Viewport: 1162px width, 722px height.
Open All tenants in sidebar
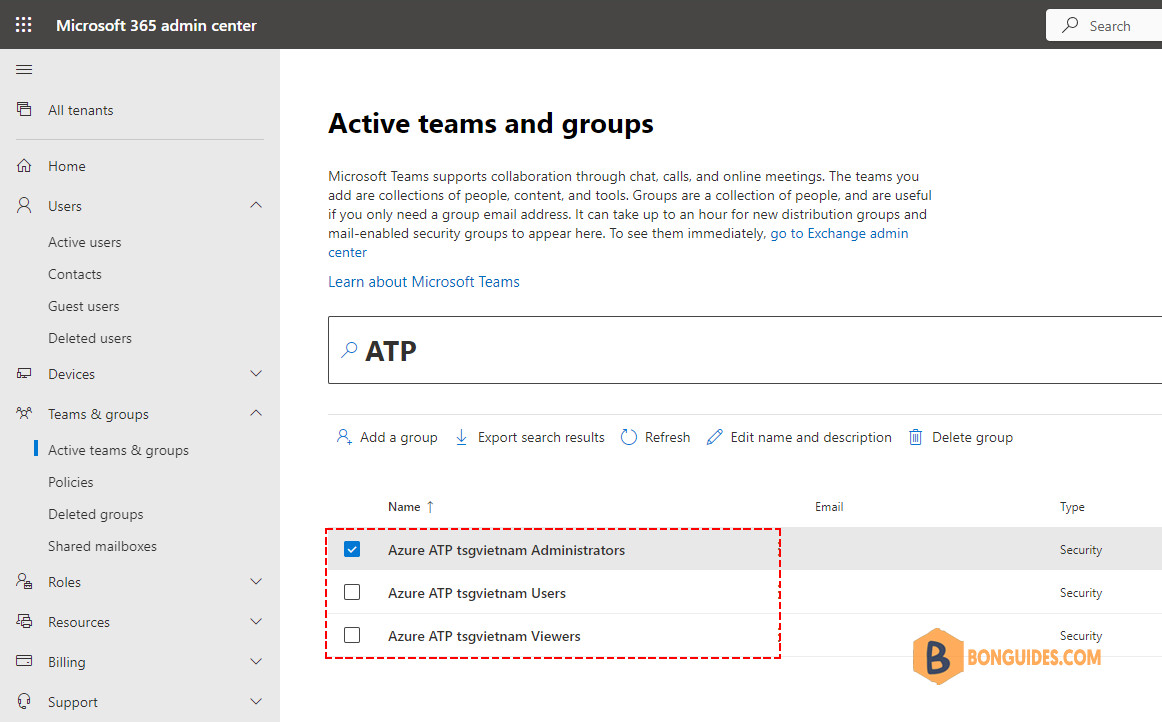click(x=81, y=110)
